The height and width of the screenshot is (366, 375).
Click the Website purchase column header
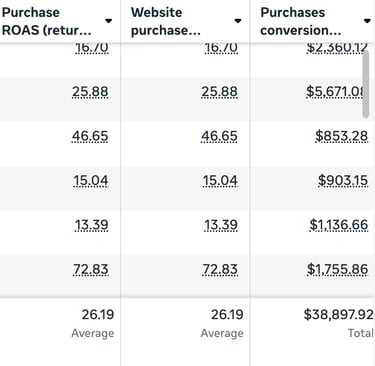166,21
